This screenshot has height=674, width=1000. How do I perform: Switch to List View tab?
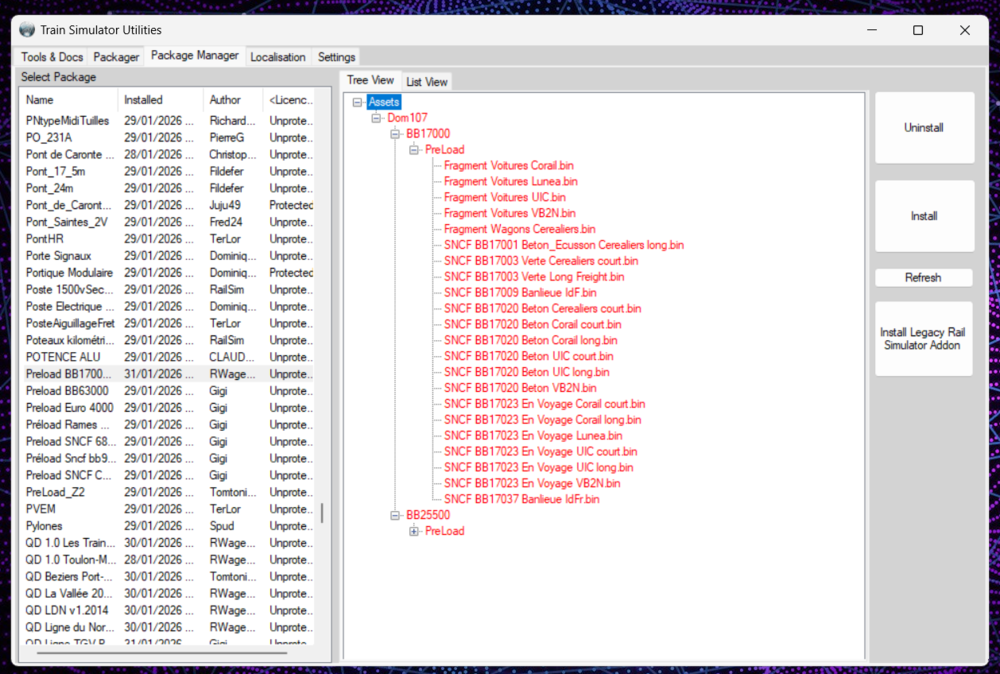click(x=427, y=82)
